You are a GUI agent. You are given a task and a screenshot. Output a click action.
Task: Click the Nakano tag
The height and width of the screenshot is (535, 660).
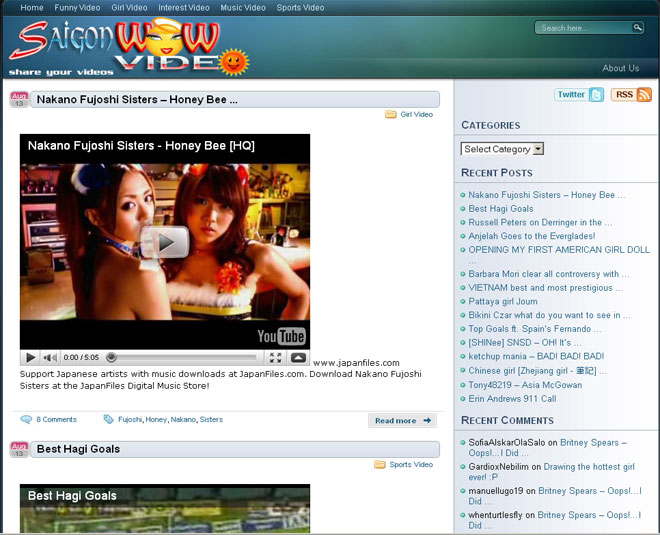click(183, 419)
